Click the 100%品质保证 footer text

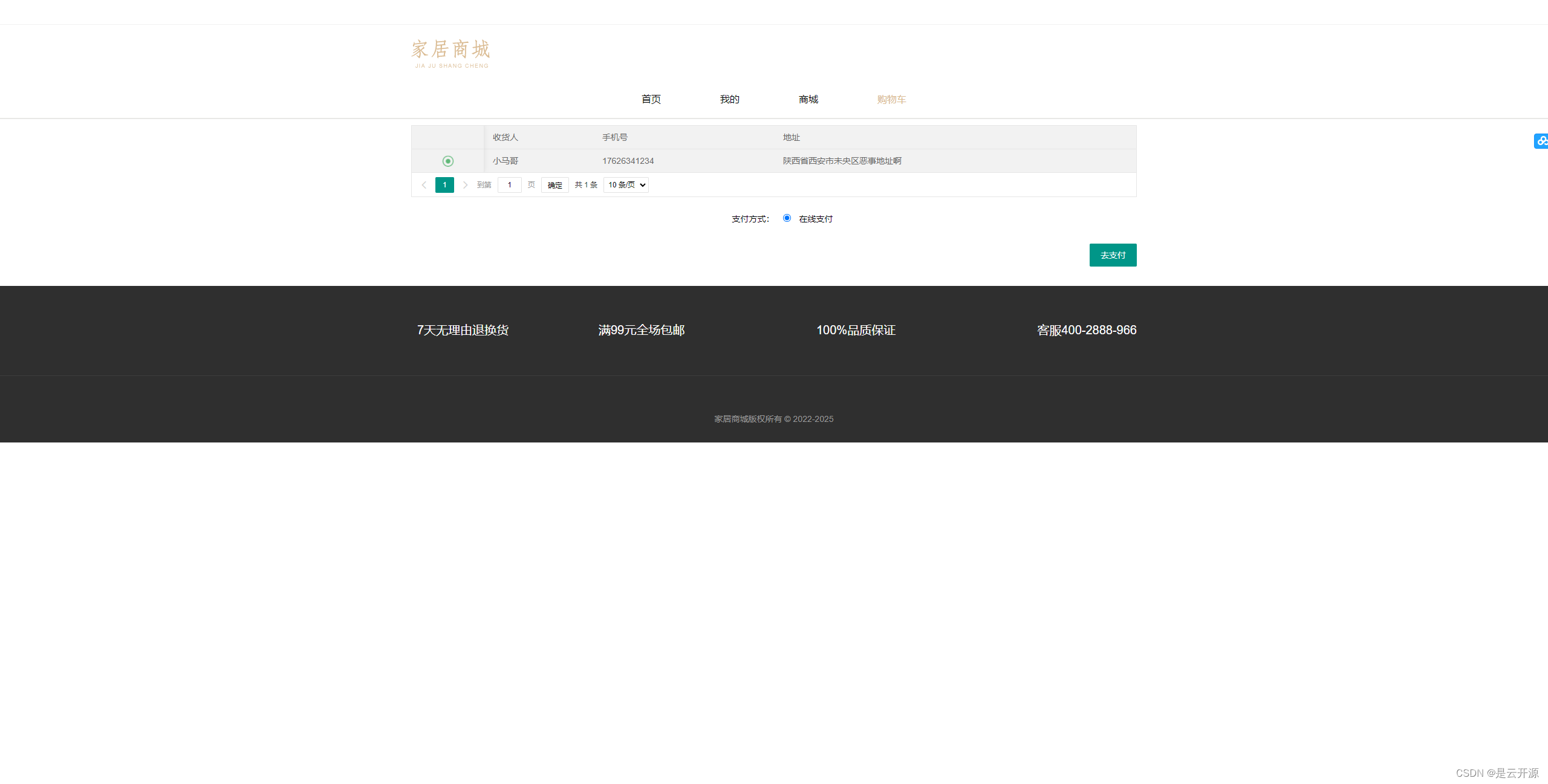tap(856, 330)
